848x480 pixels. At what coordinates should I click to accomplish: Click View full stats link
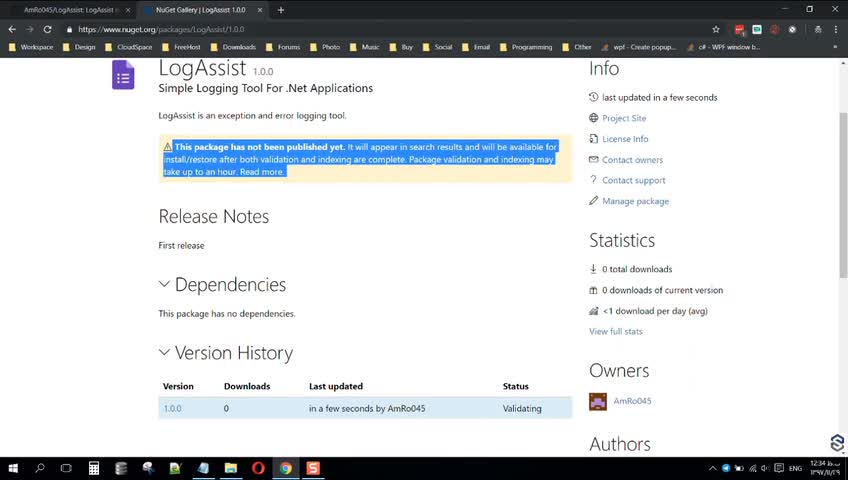(x=616, y=331)
